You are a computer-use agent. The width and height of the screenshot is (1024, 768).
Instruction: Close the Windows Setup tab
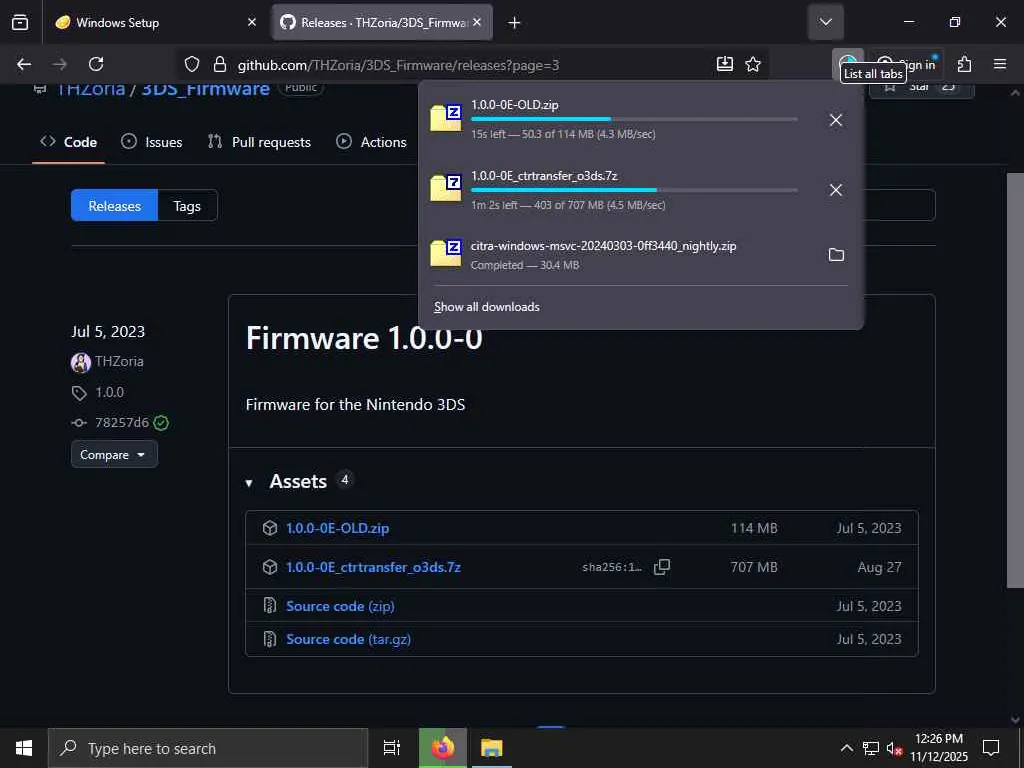252,22
